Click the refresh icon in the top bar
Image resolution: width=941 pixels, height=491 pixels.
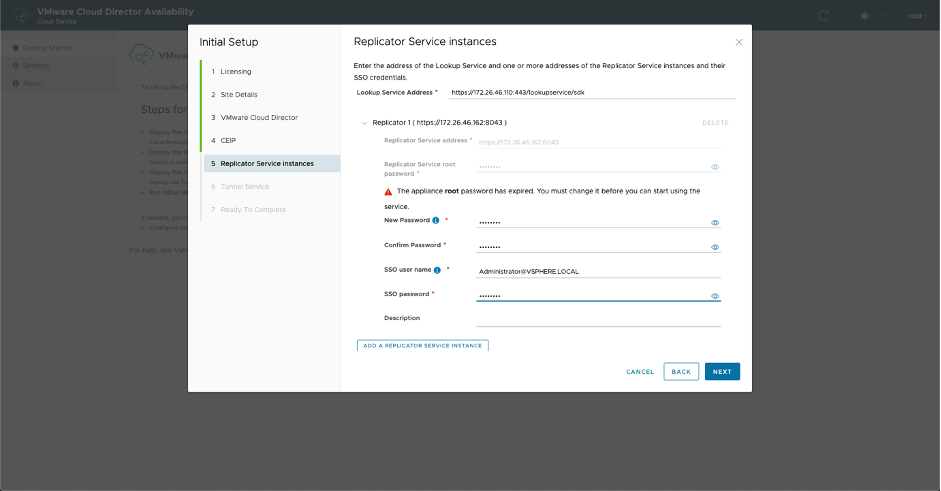pos(824,16)
